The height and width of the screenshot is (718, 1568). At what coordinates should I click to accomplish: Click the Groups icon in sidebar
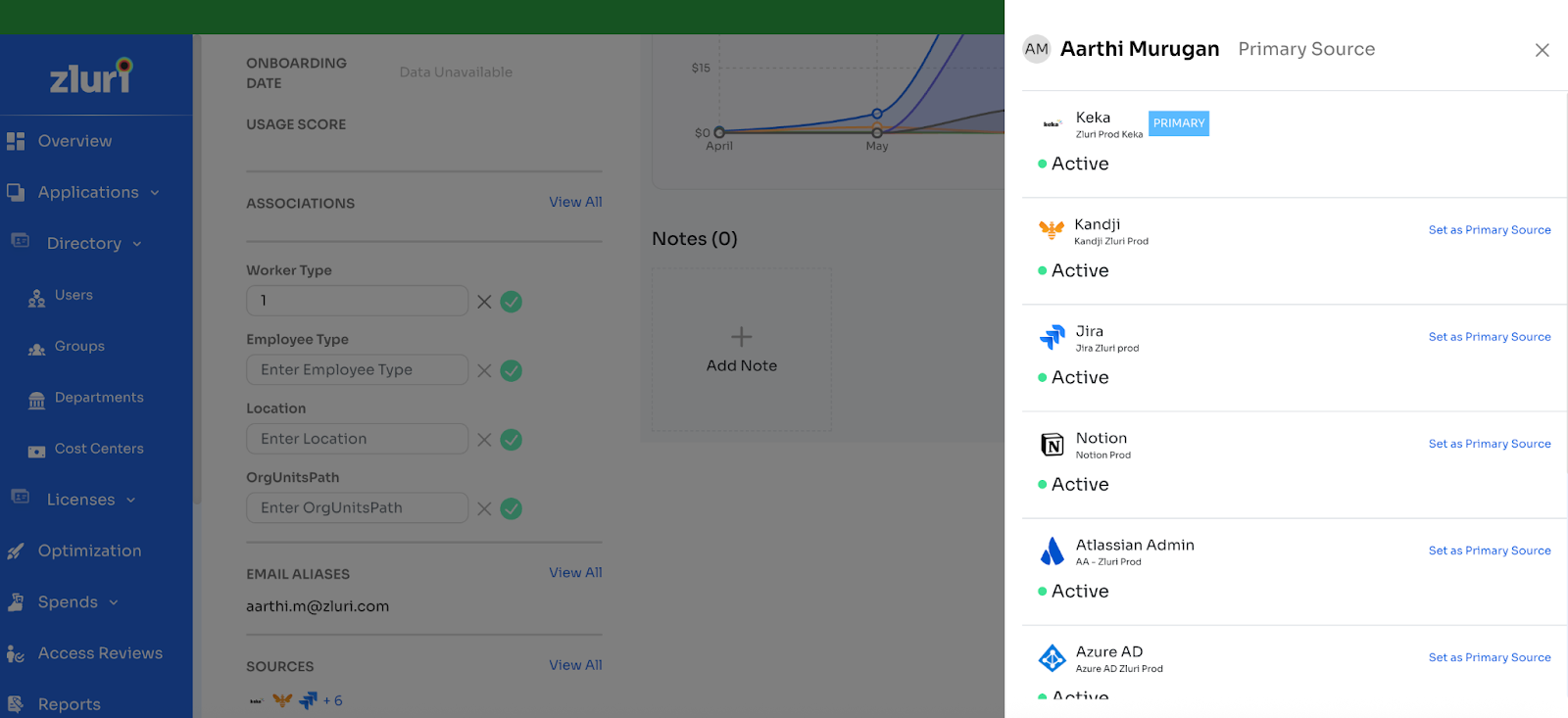(x=37, y=349)
